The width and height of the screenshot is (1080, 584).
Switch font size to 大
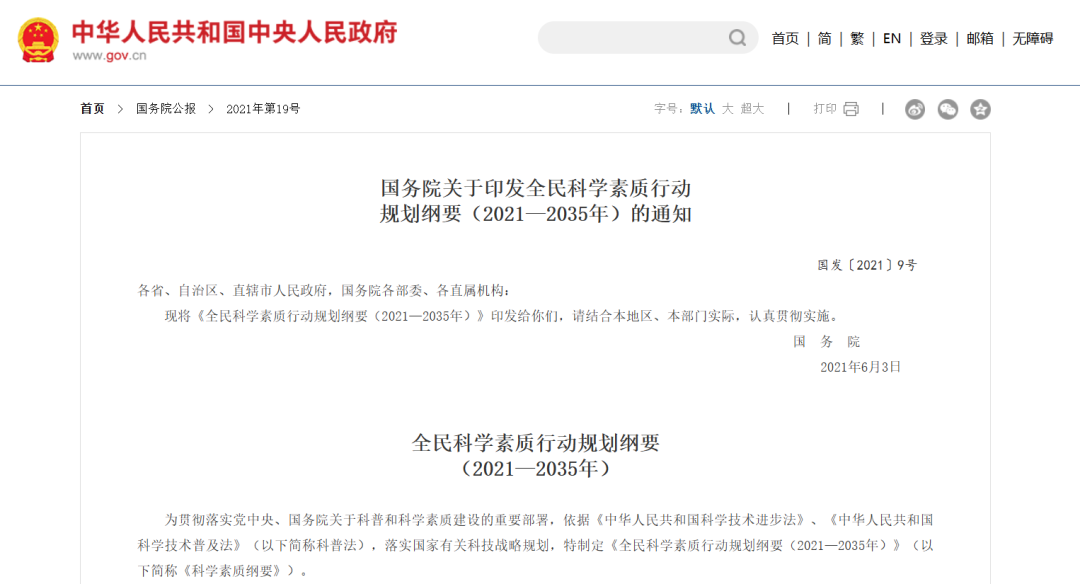tap(728, 109)
